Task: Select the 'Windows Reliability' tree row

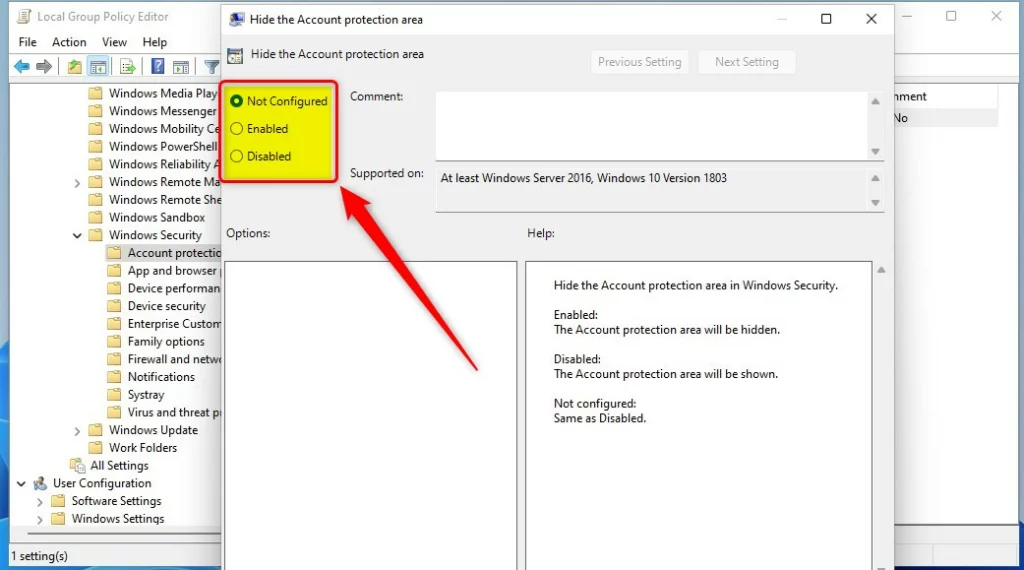Action: tap(163, 164)
